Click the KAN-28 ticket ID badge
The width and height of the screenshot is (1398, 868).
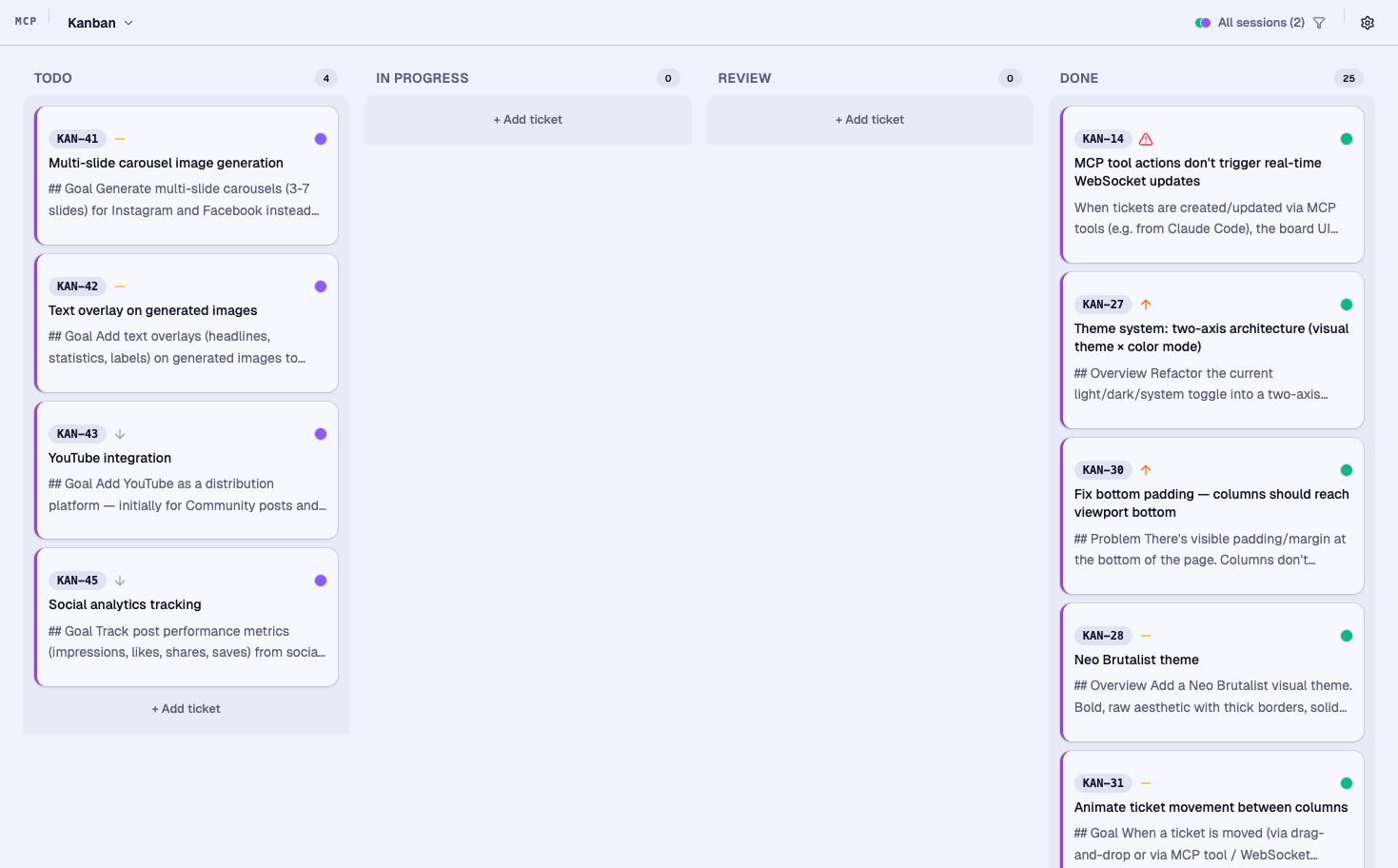pyautogui.click(x=1103, y=636)
